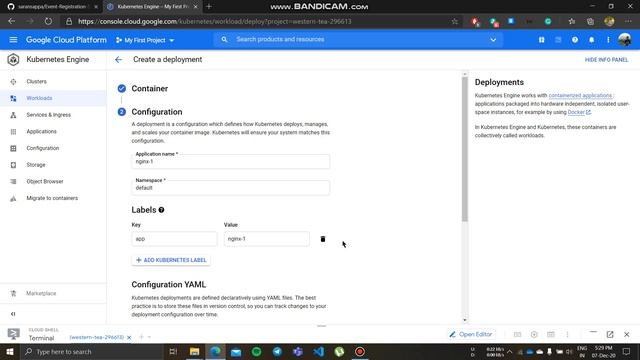The height and width of the screenshot is (360, 640).
Task: Open the Docker external link
Action: 579,112
